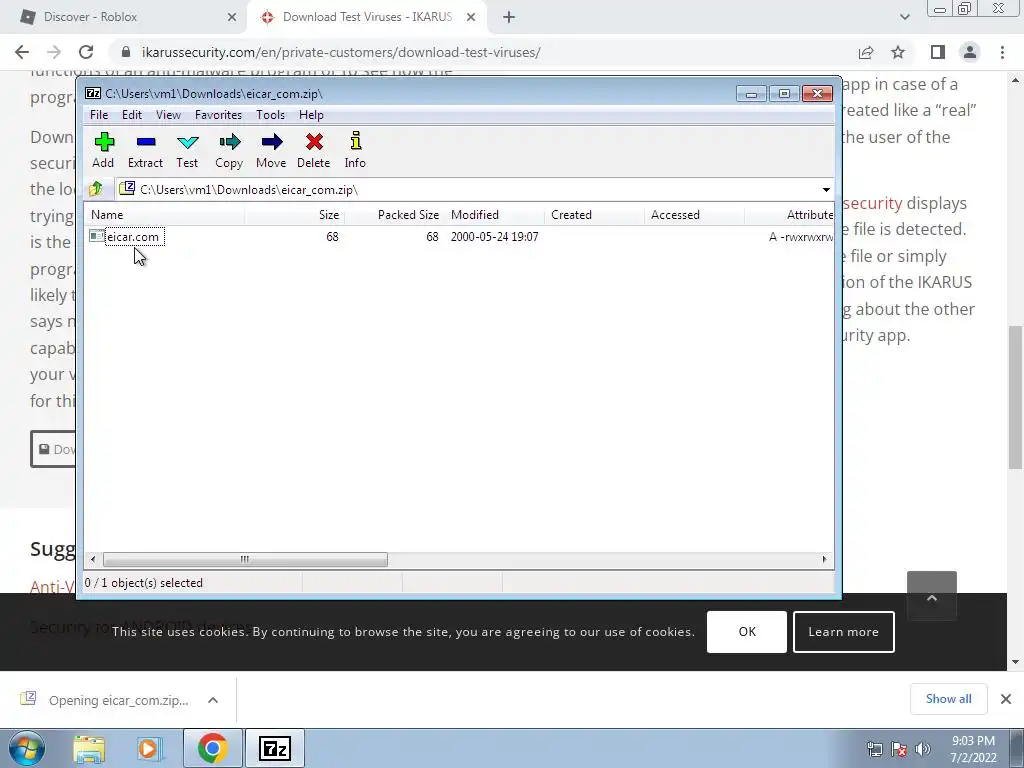The height and width of the screenshot is (768, 1024).
Task: Click the network tray icon
Action: tap(874, 749)
